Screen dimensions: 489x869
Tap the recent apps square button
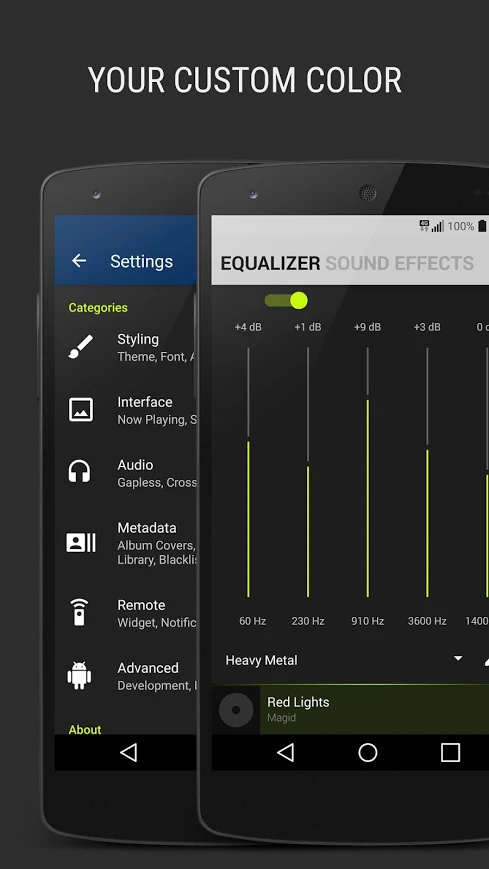tap(450, 752)
